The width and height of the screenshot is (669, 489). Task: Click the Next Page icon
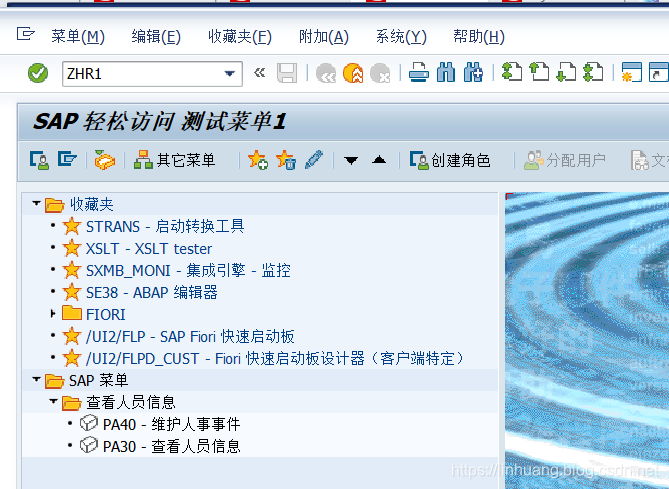[x=566, y=72]
